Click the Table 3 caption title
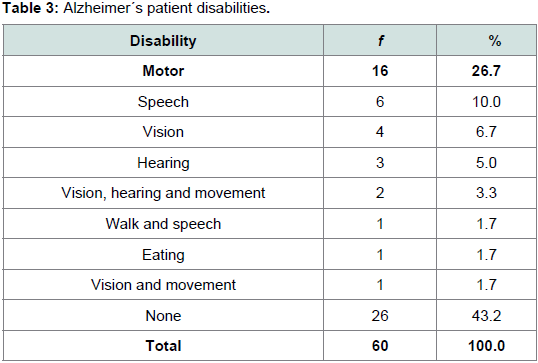The image size is (538, 363). coord(136,8)
